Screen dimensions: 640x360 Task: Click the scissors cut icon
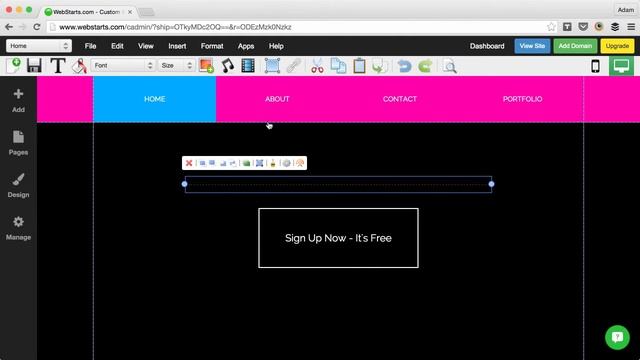pyautogui.click(x=317, y=66)
